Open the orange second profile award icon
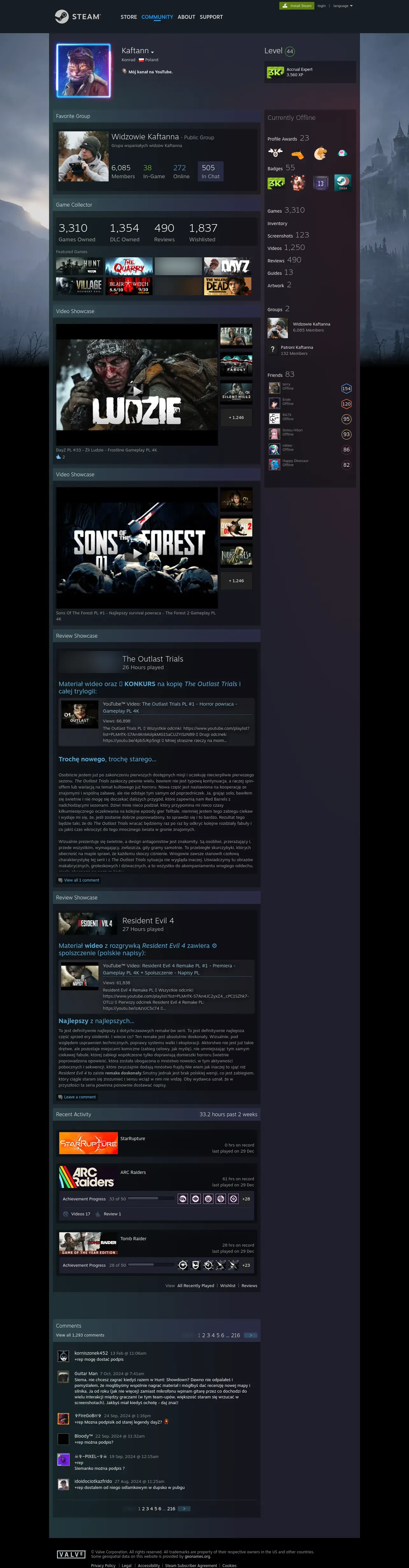 coord(297,153)
